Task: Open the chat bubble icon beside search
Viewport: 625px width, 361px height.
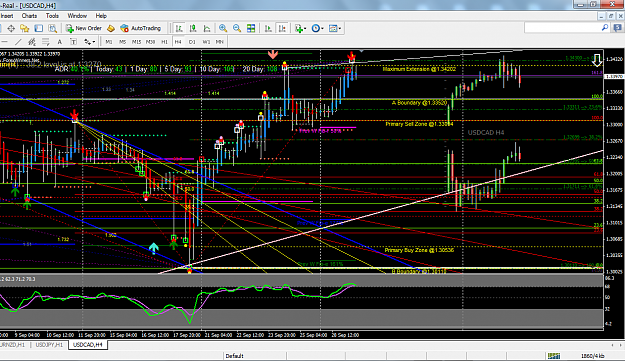Action: point(618,28)
